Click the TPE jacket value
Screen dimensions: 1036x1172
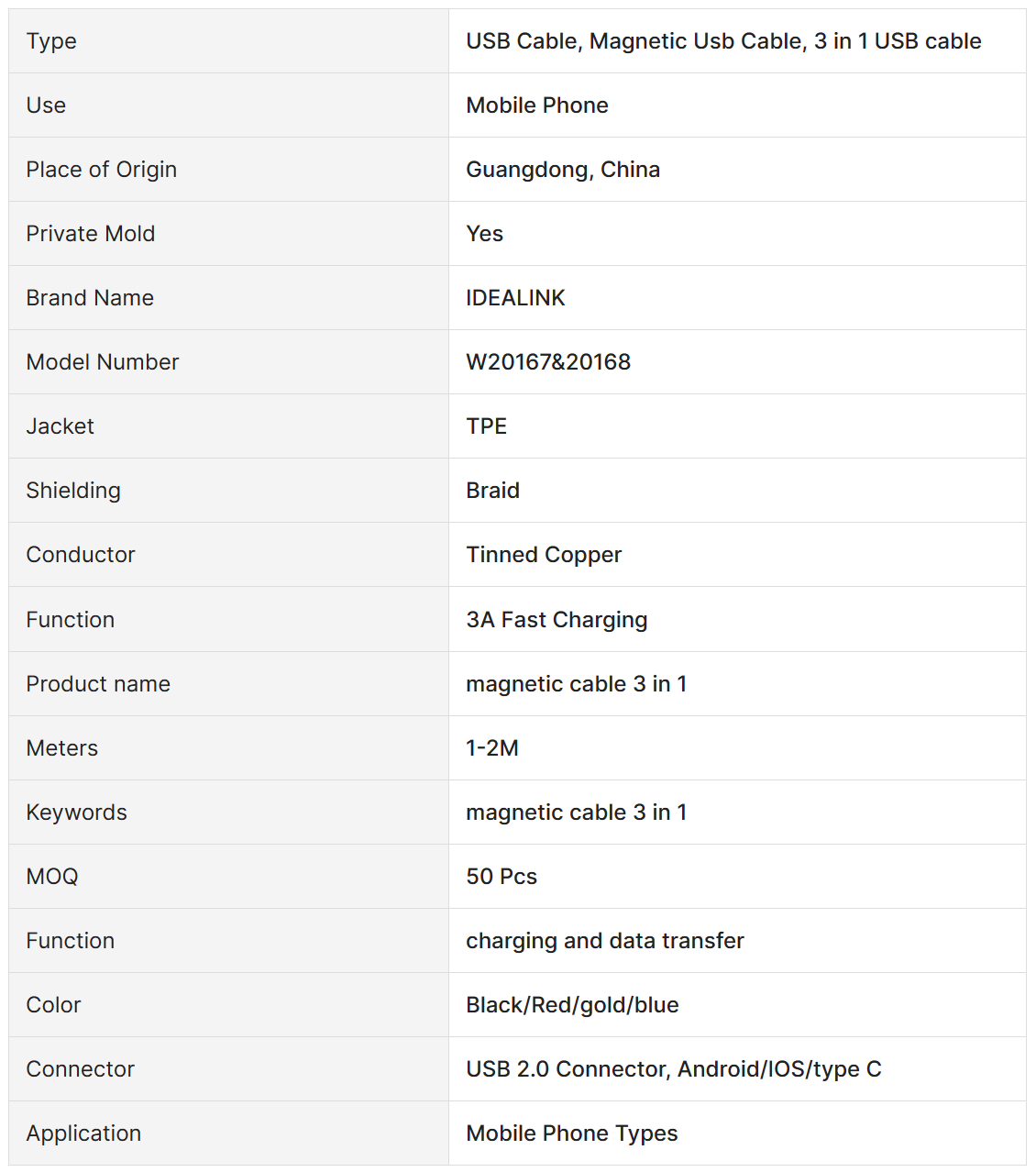coord(486,426)
